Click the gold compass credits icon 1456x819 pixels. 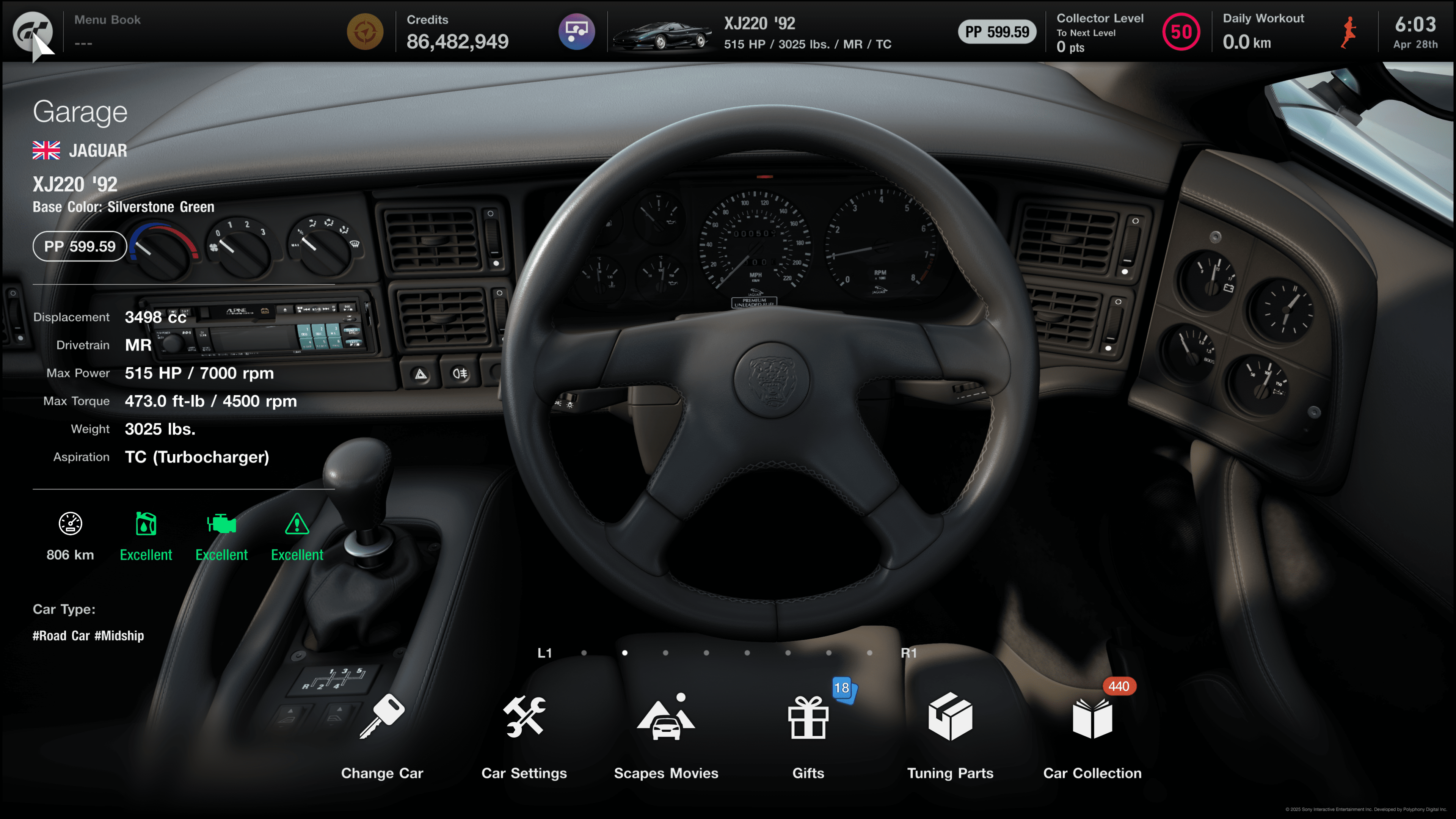click(x=364, y=31)
